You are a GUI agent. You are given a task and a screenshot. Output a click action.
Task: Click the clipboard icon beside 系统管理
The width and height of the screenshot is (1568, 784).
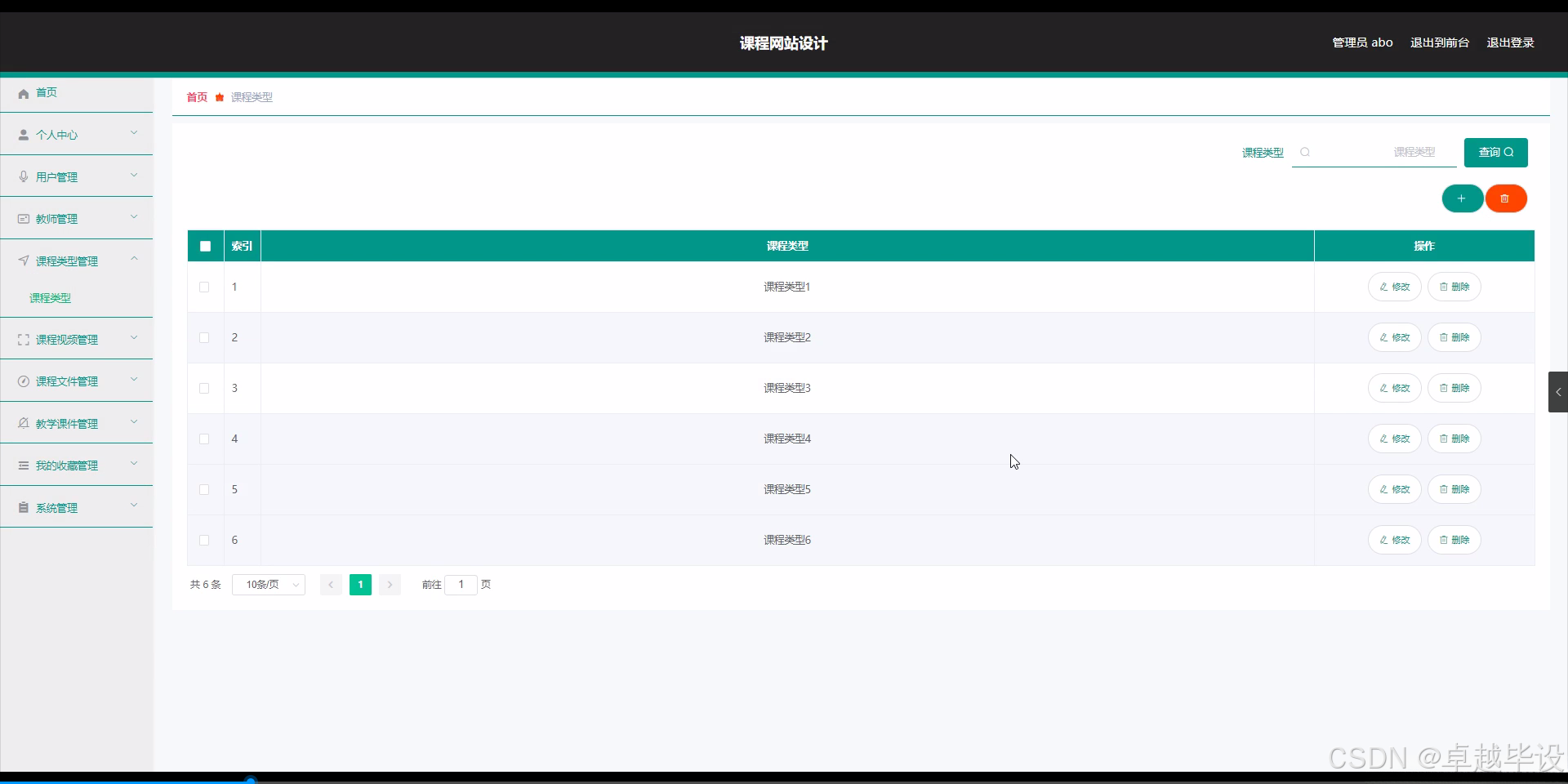tap(24, 507)
